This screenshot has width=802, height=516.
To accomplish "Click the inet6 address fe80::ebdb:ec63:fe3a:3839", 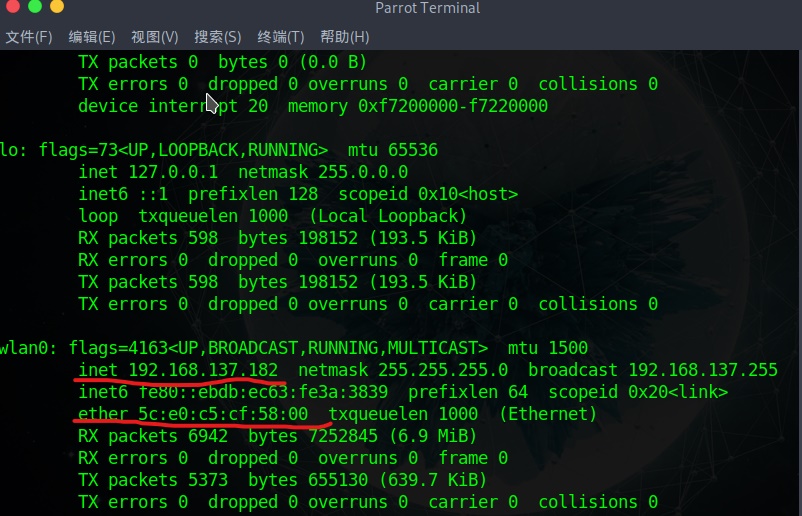I will (x=263, y=392).
